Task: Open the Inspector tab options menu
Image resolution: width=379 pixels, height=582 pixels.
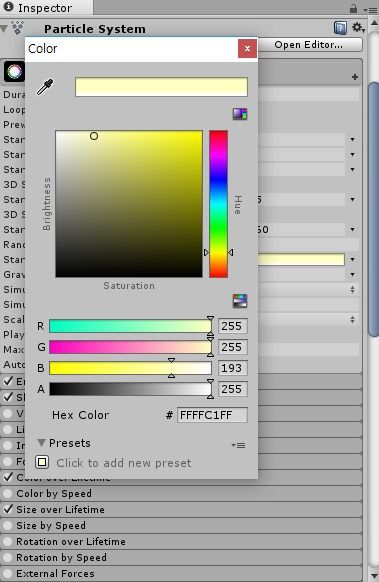Action: pyautogui.click(x=370, y=10)
